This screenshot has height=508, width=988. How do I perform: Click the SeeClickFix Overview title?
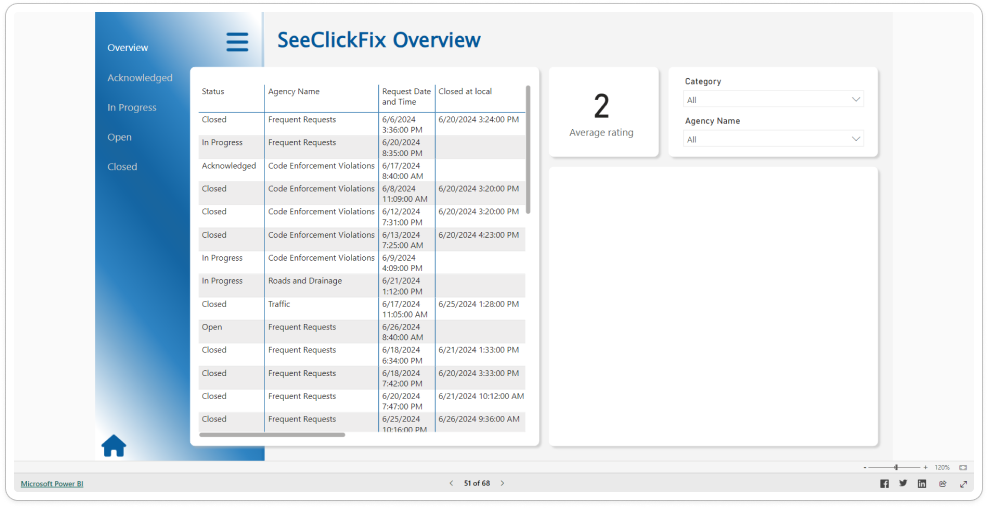click(379, 40)
